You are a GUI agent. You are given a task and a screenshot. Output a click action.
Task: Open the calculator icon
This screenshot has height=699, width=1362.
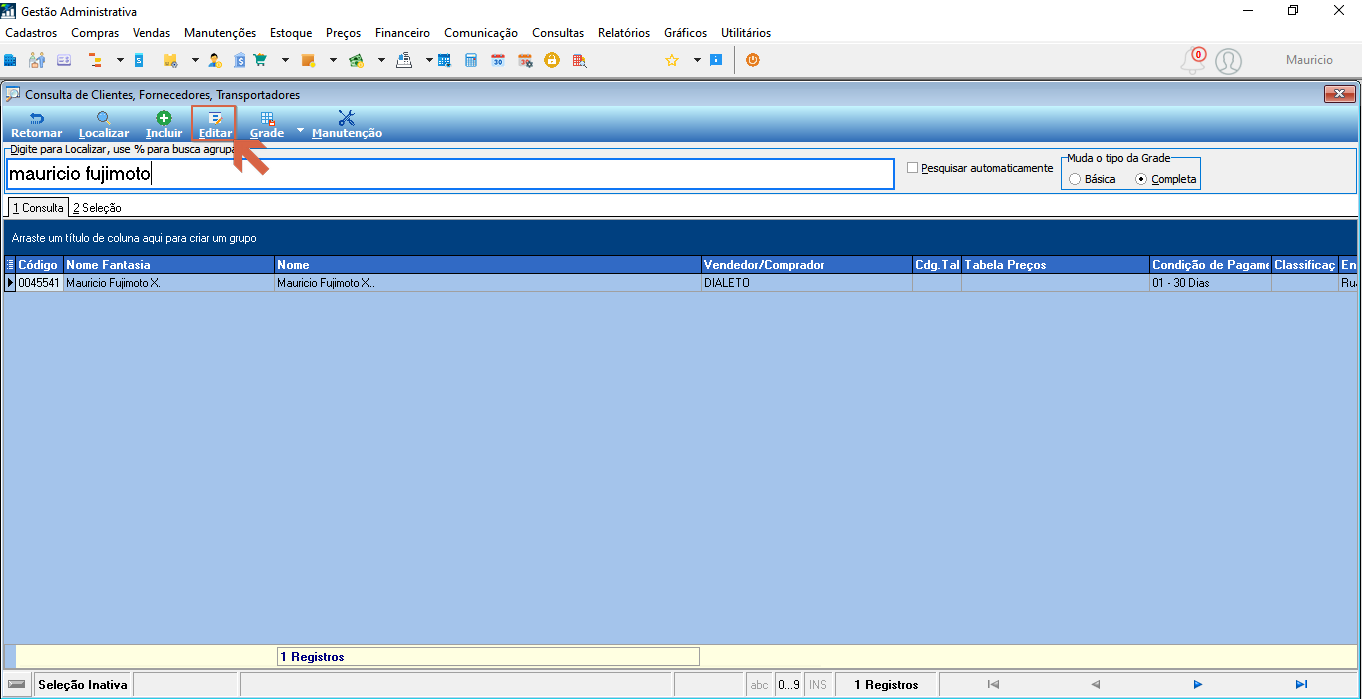click(471, 60)
